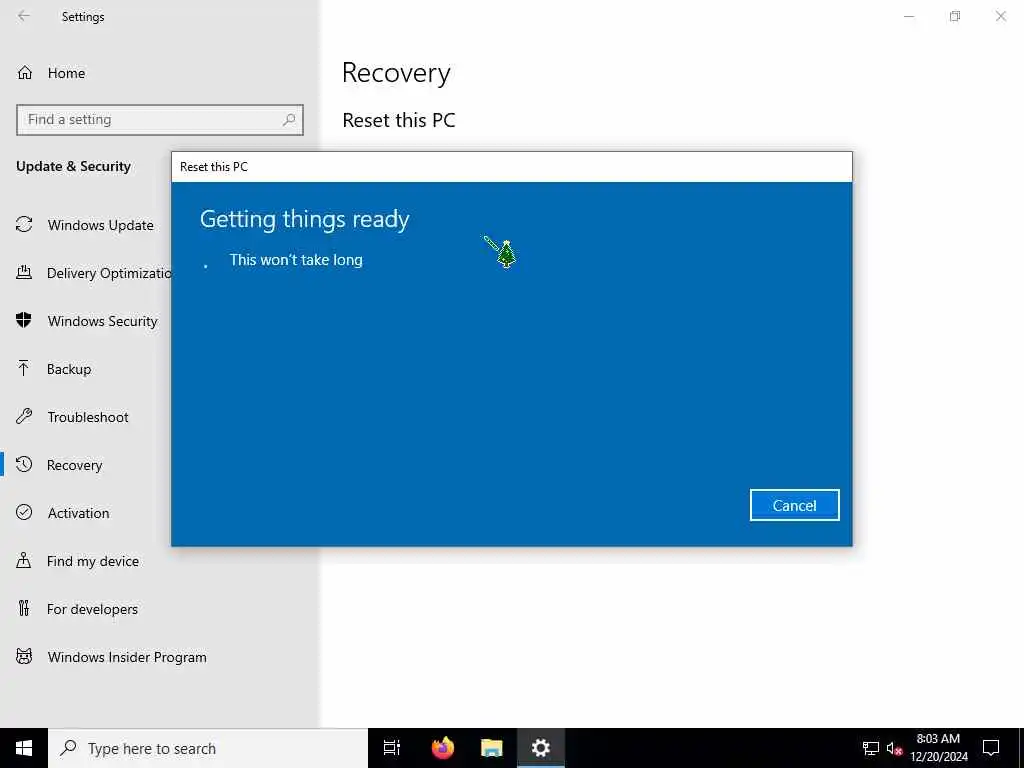Click the Windows Security shield icon
This screenshot has height=768, width=1024.
(24, 320)
